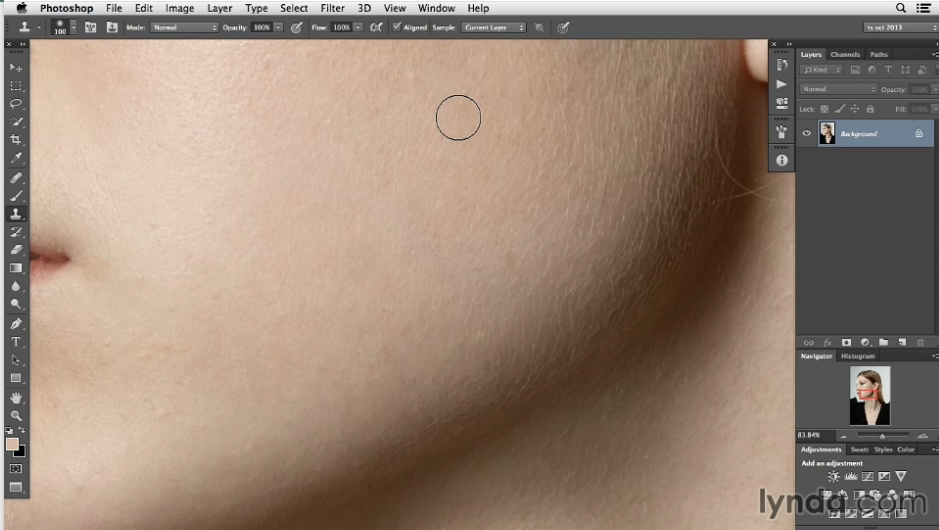Toggle the Brush panel button in options bar

click(90, 27)
